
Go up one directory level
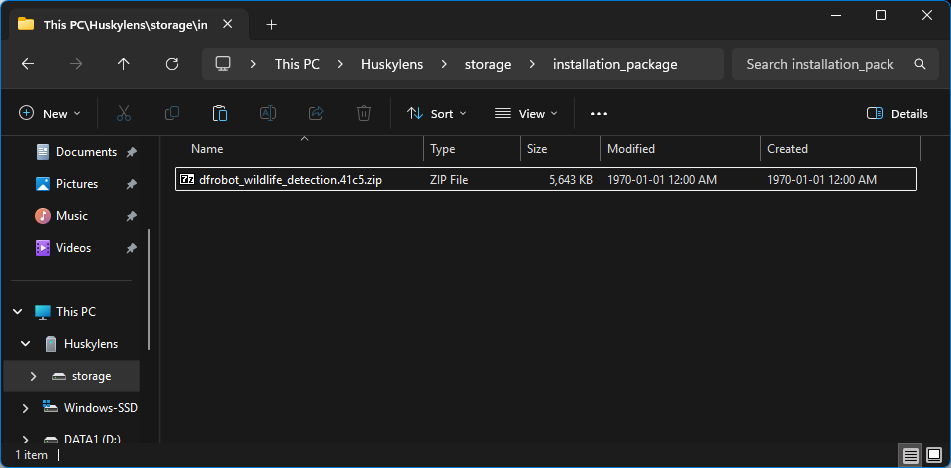coord(124,64)
